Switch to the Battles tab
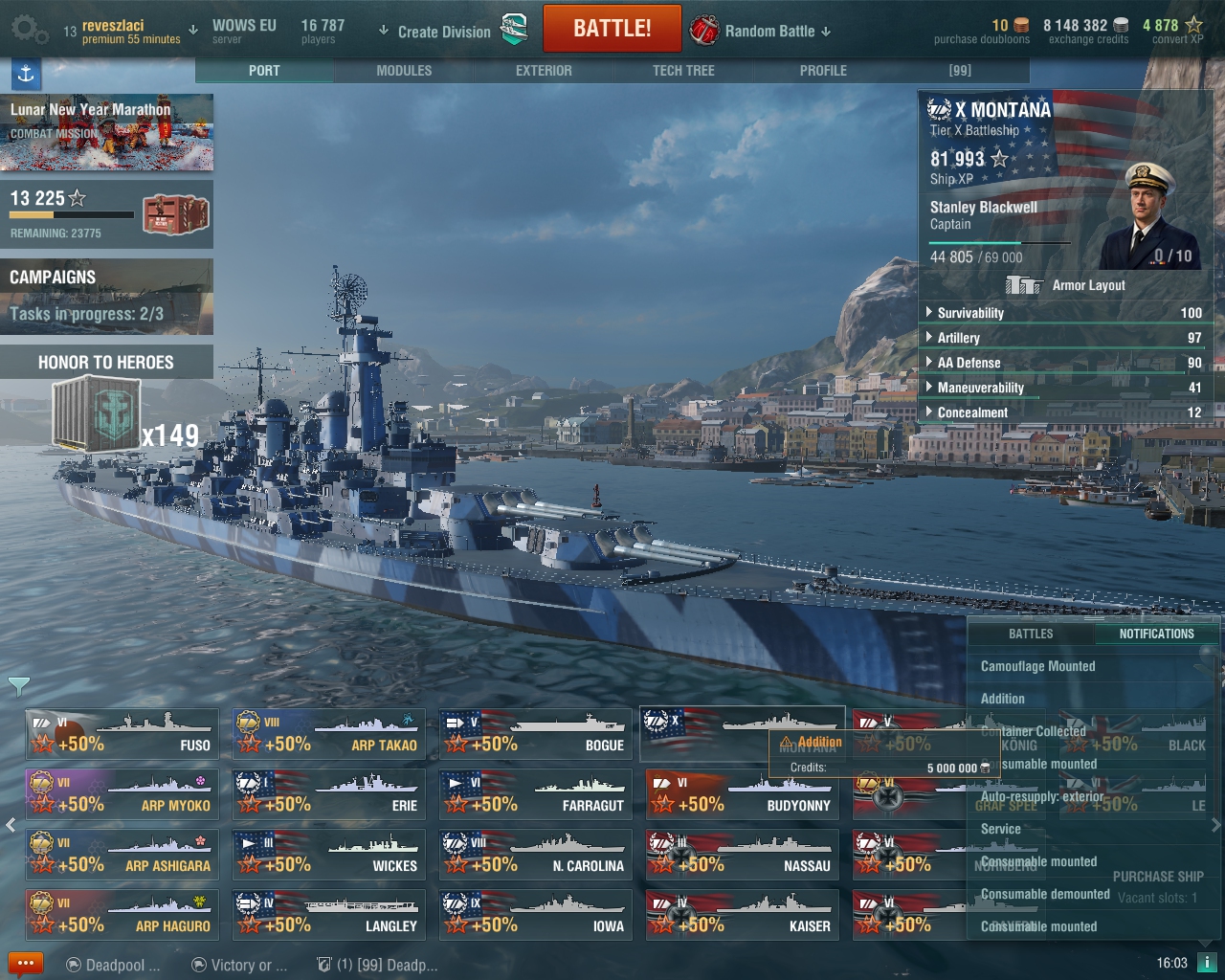This screenshot has width=1225, height=980. (1031, 634)
